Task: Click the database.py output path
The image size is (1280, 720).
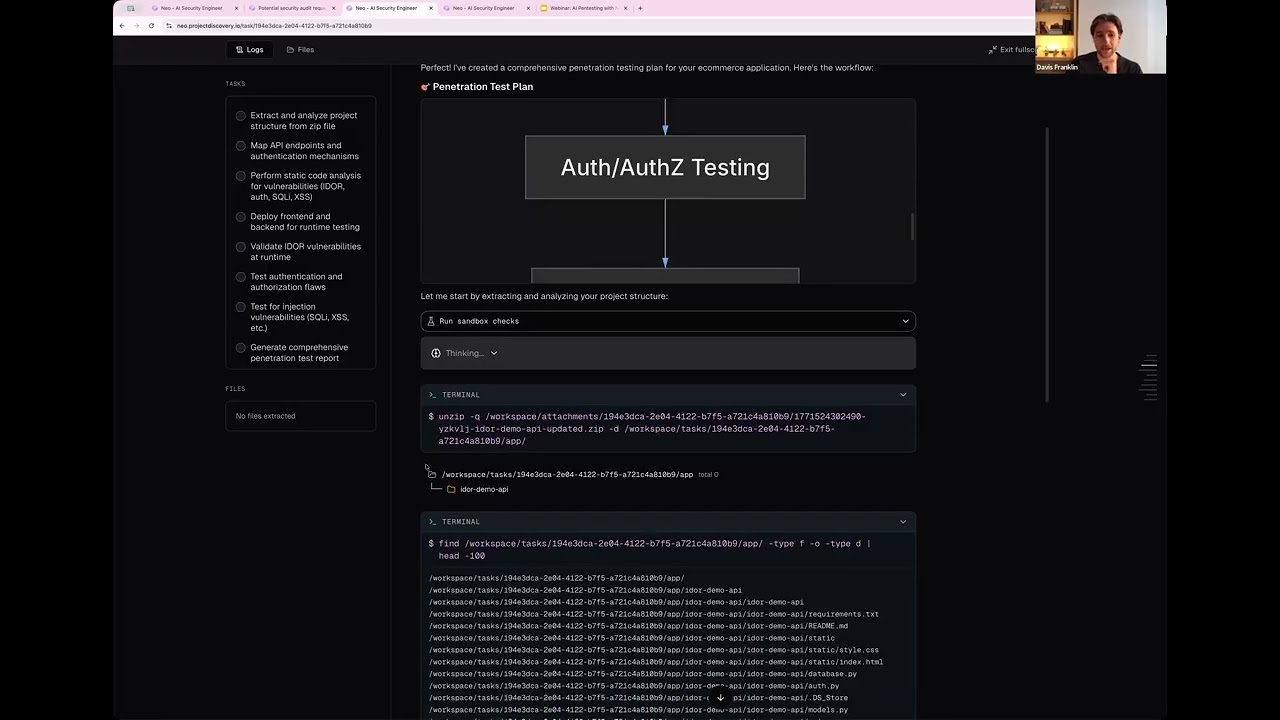Action: [x=643, y=674]
